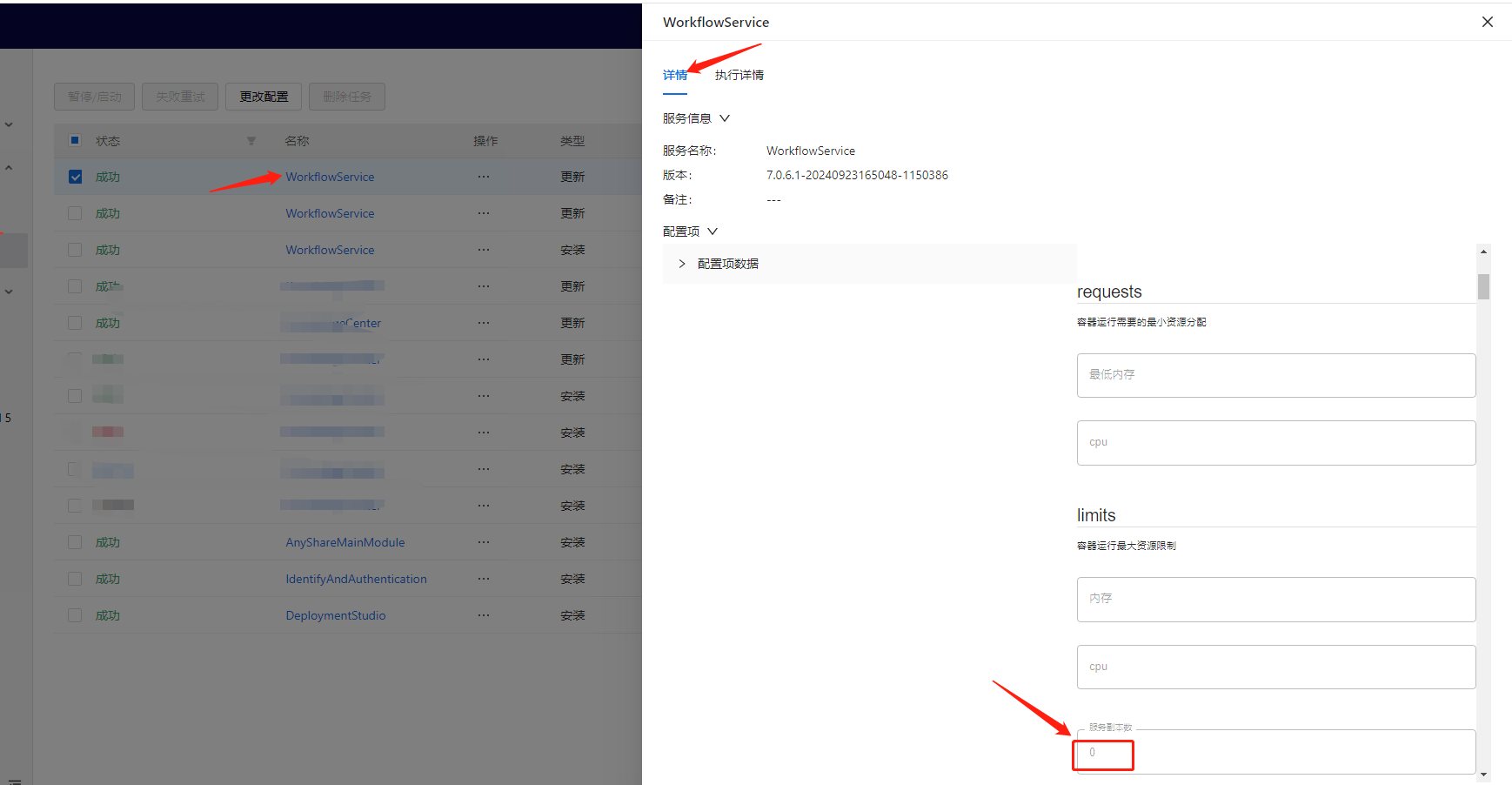Click the config panel vertical scrollbar thumb
1512x785 pixels.
pos(1483,286)
